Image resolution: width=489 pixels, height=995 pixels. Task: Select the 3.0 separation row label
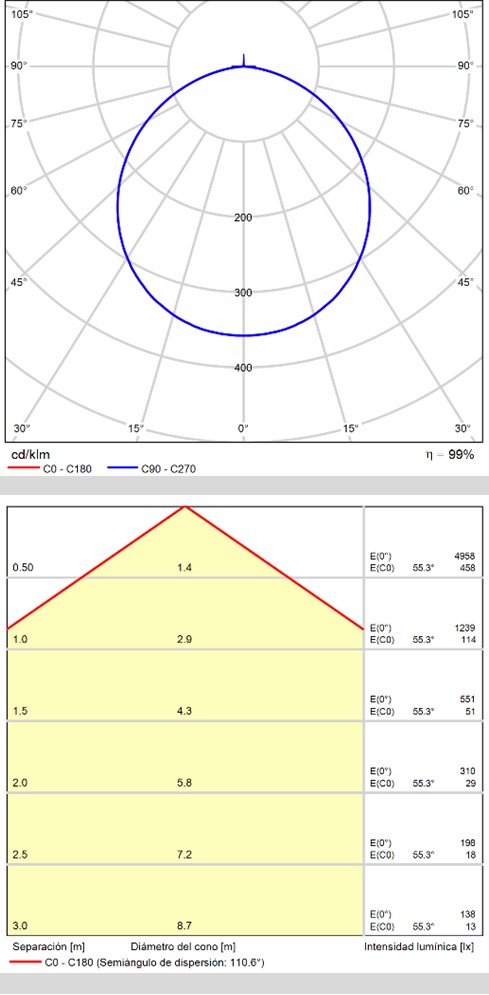(20, 926)
